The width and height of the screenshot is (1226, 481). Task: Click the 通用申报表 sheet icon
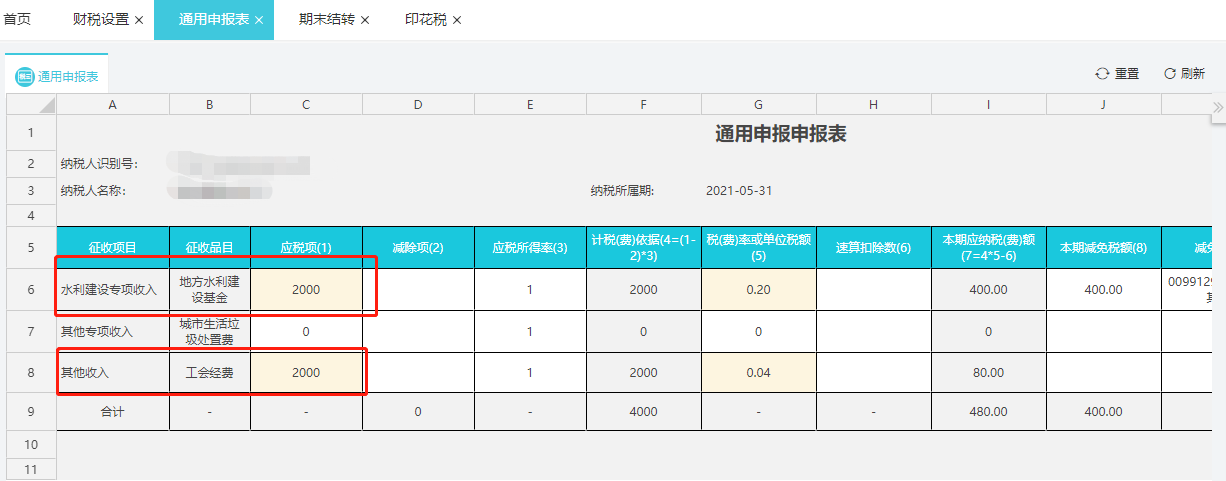pos(25,77)
